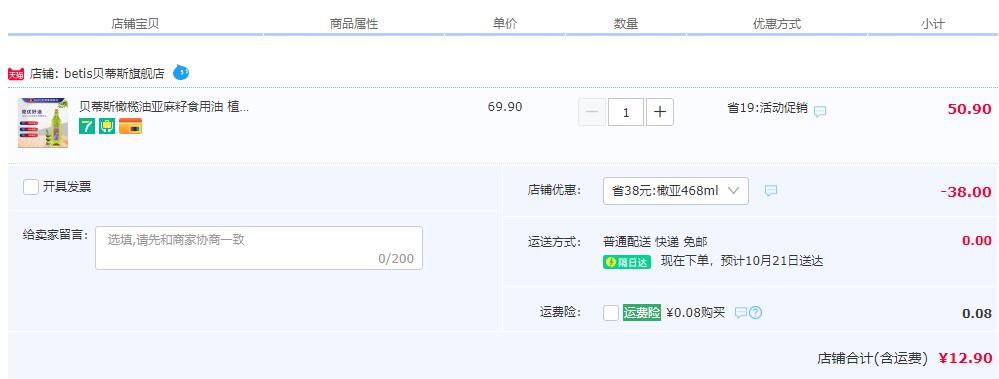Screen dimensions: 999x379
Task: Click the 店铺优惠 label
Action: (554, 190)
